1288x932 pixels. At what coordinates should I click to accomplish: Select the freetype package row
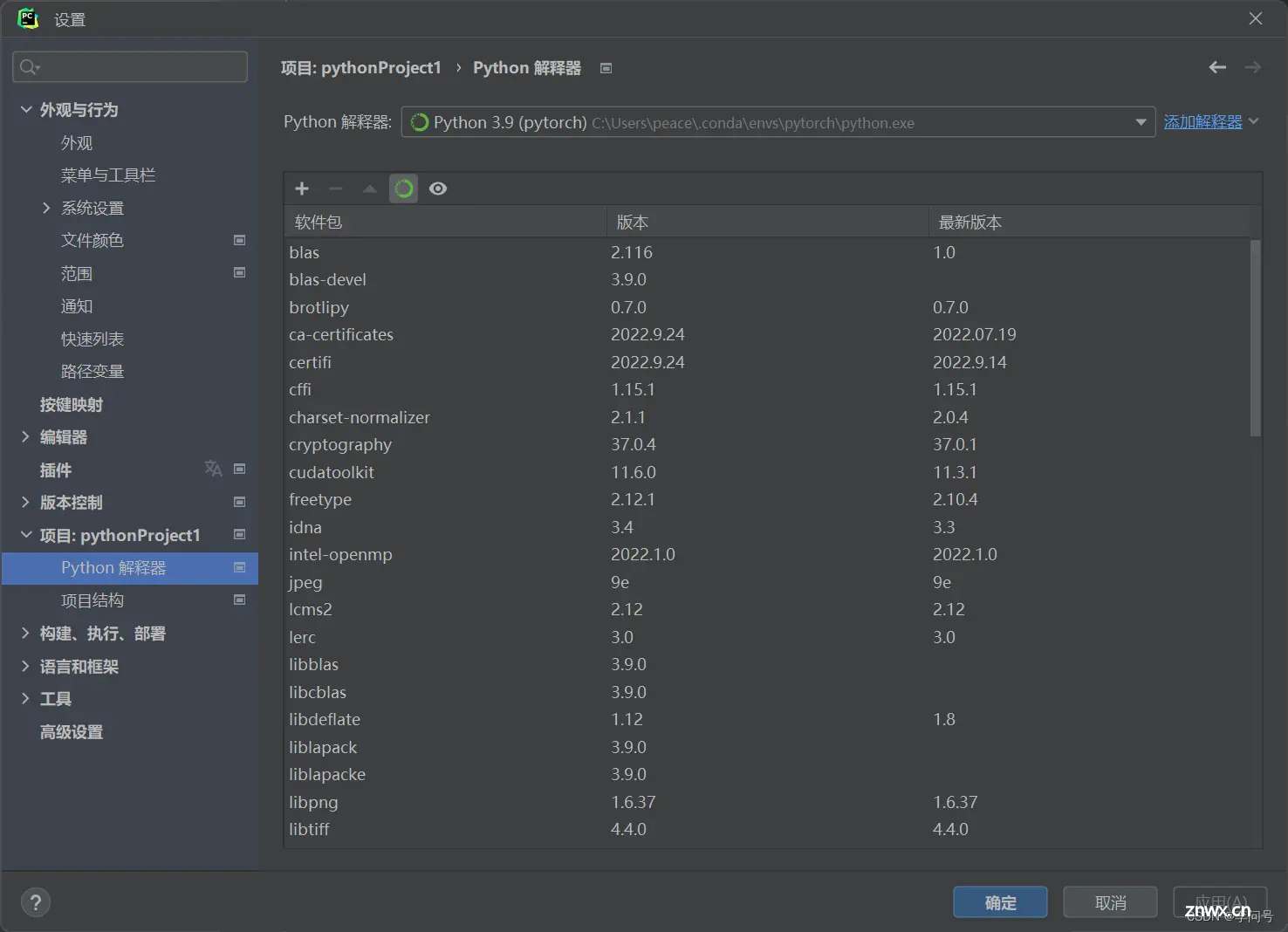click(x=768, y=499)
